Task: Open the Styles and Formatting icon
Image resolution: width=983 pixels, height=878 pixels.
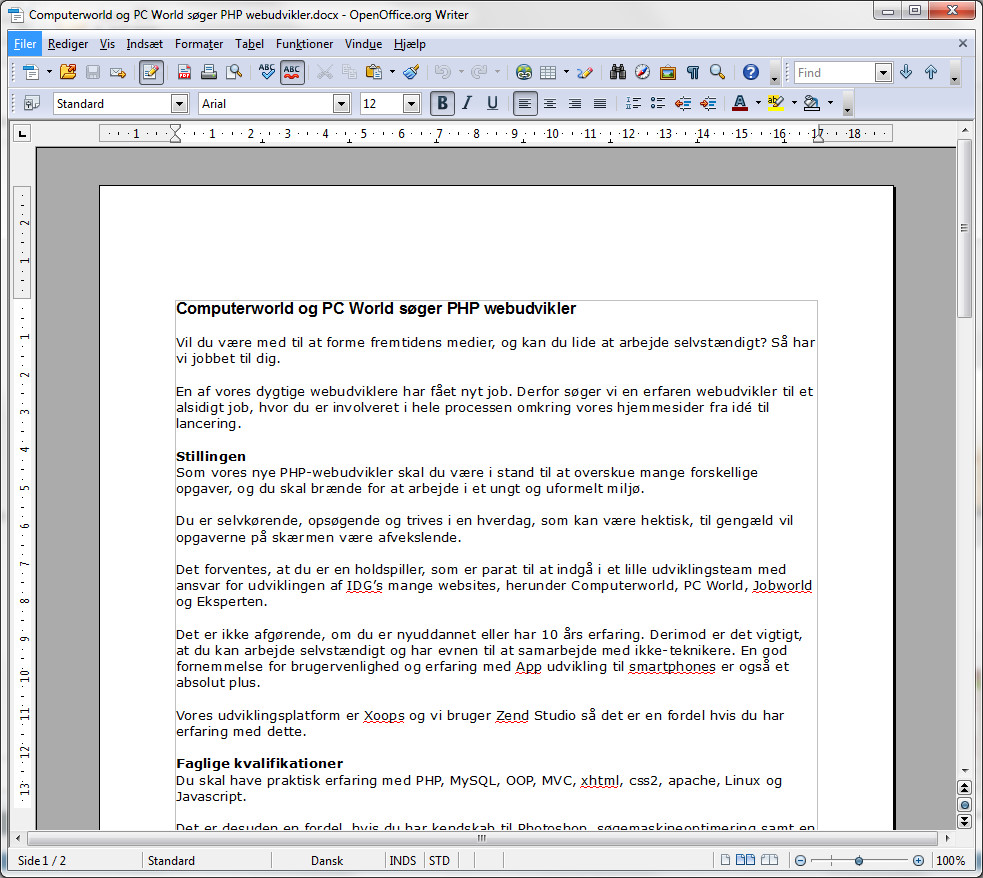Action: [x=31, y=103]
